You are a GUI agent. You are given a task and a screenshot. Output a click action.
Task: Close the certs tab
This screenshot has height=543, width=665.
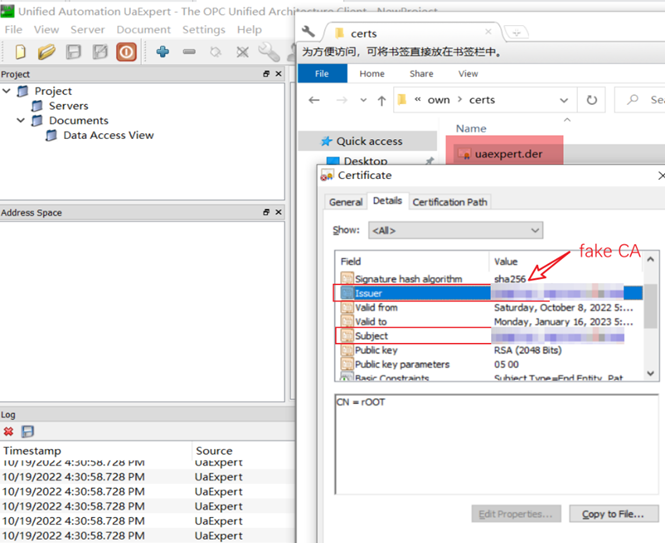(489, 32)
